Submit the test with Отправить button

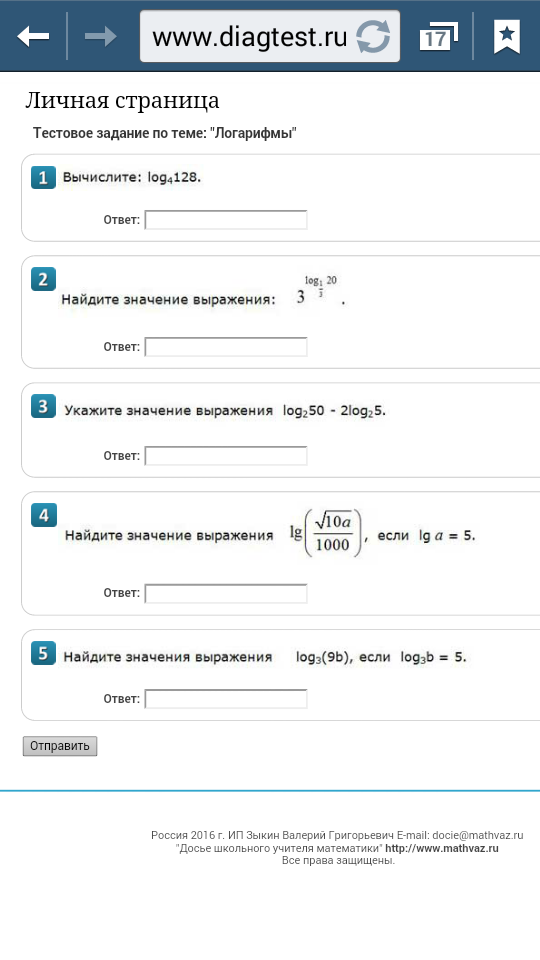click(x=60, y=746)
